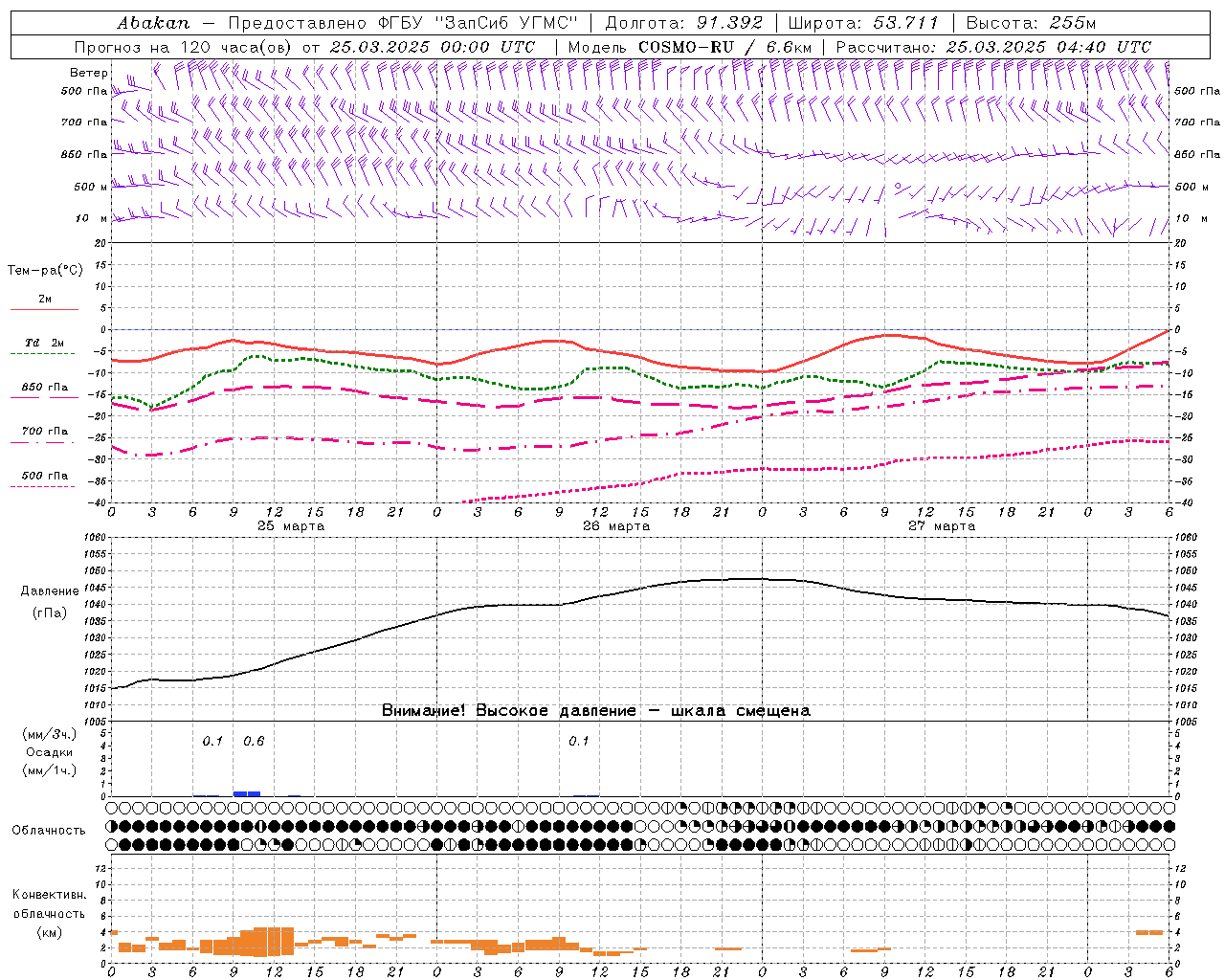Click the "27 марта" date label
The image size is (1225, 980).
tap(942, 526)
